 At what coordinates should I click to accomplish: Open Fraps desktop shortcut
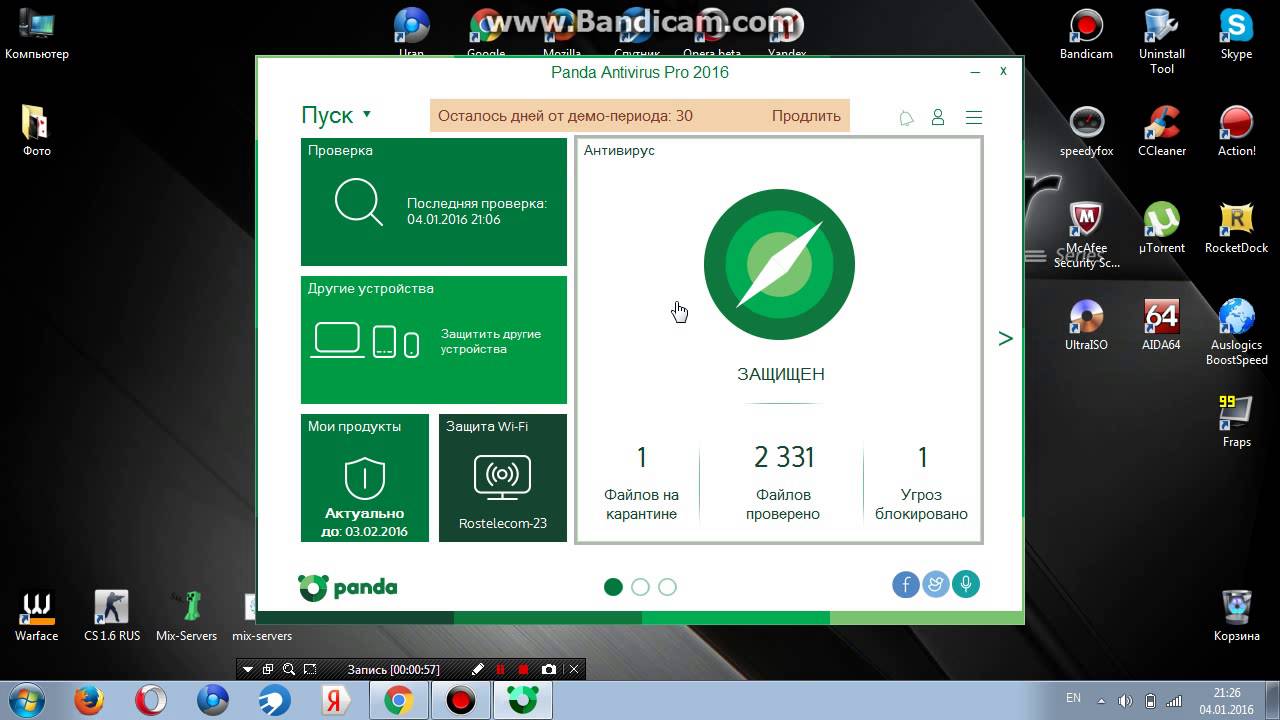click(1237, 421)
